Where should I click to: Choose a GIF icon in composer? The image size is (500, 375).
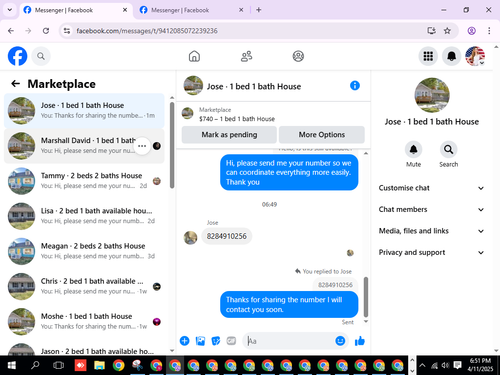click(x=231, y=341)
